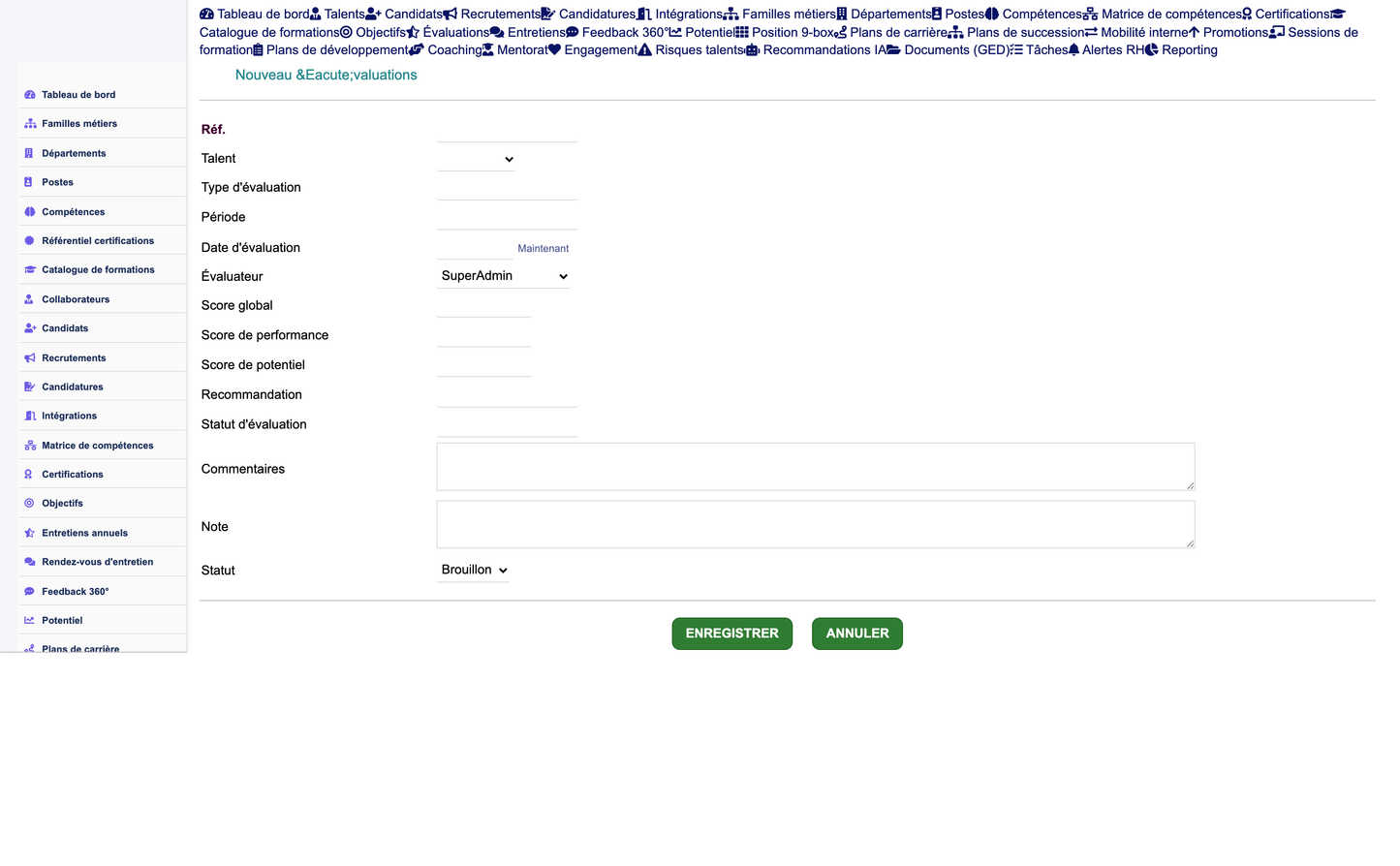Click the Candidats user-plus icon in sidebar
This screenshot has height=866, width=1400.
[x=30, y=328]
